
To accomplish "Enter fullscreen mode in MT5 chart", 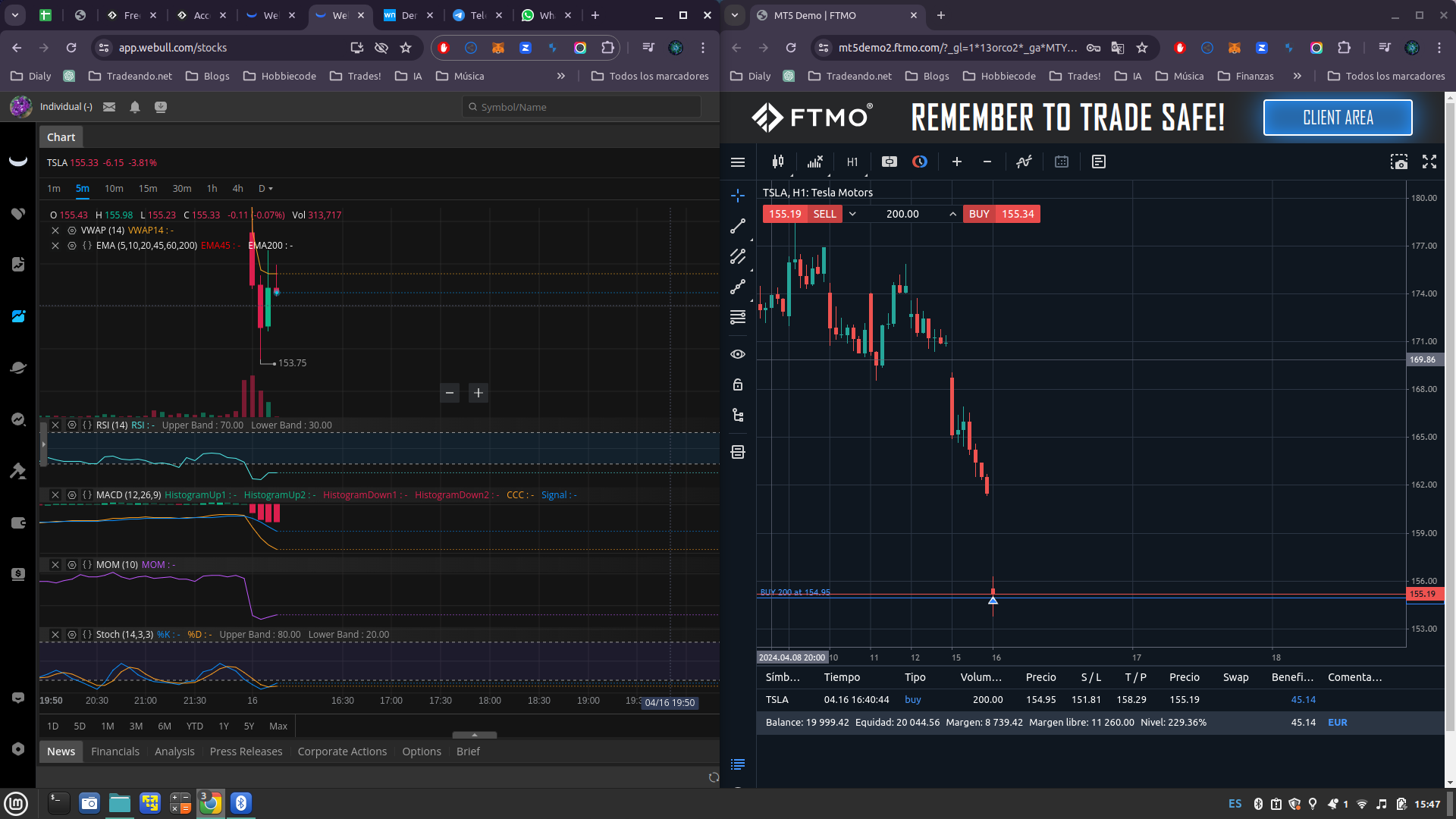I will point(1429,162).
